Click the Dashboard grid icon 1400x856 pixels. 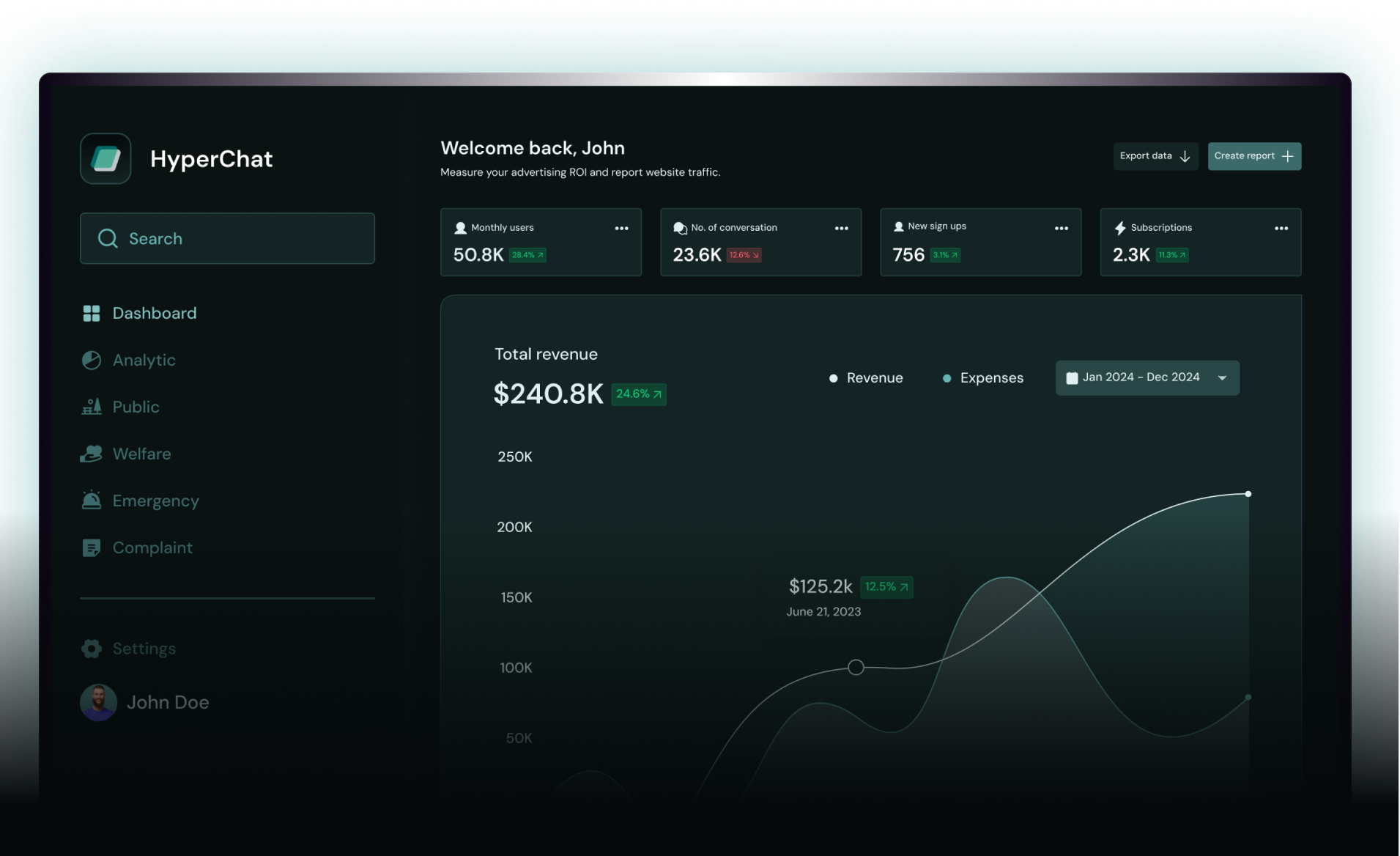(92, 314)
